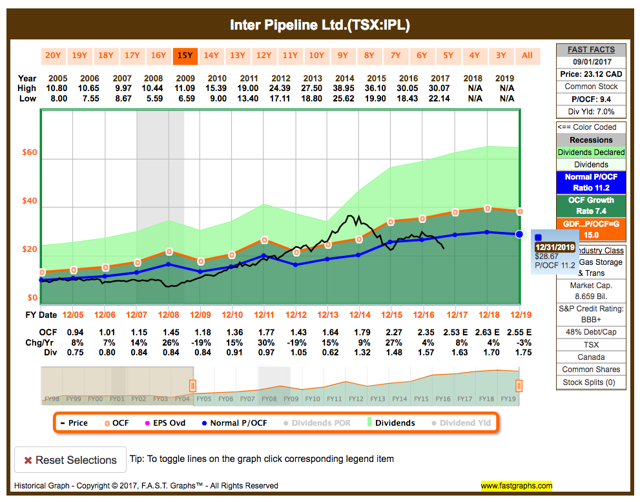Switch to the 14Y range tab
This screenshot has width=640, height=502.
(x=211, y=56)
